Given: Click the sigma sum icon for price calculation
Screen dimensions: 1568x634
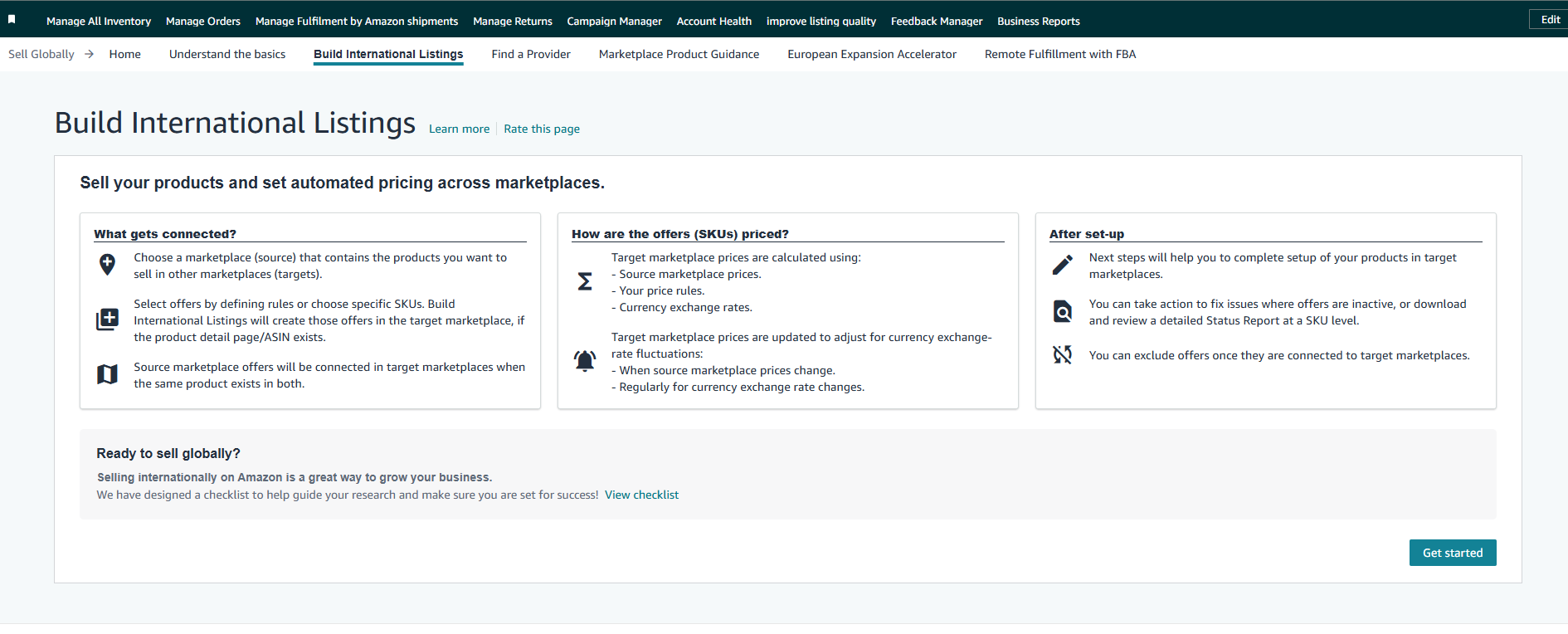Looking at the screenshot, I should 585,281.
